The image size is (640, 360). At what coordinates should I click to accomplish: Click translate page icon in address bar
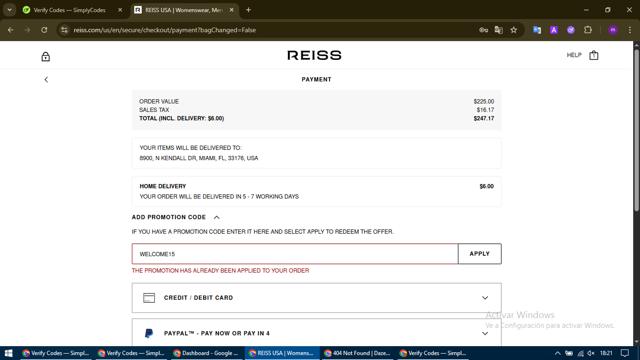click(x=498, y=30)
